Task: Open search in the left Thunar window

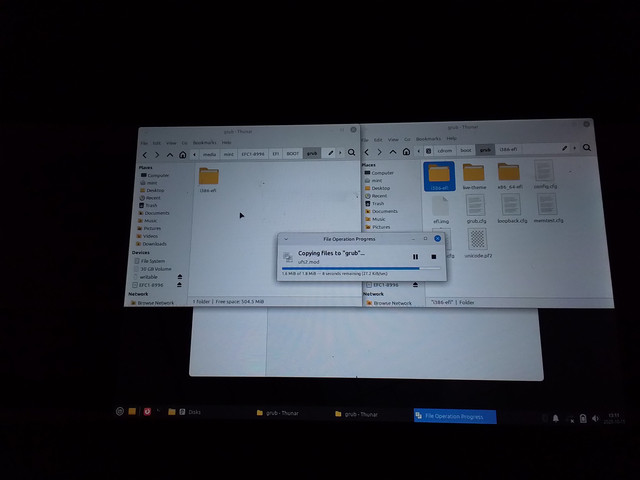Action: (x=351, y=153)
